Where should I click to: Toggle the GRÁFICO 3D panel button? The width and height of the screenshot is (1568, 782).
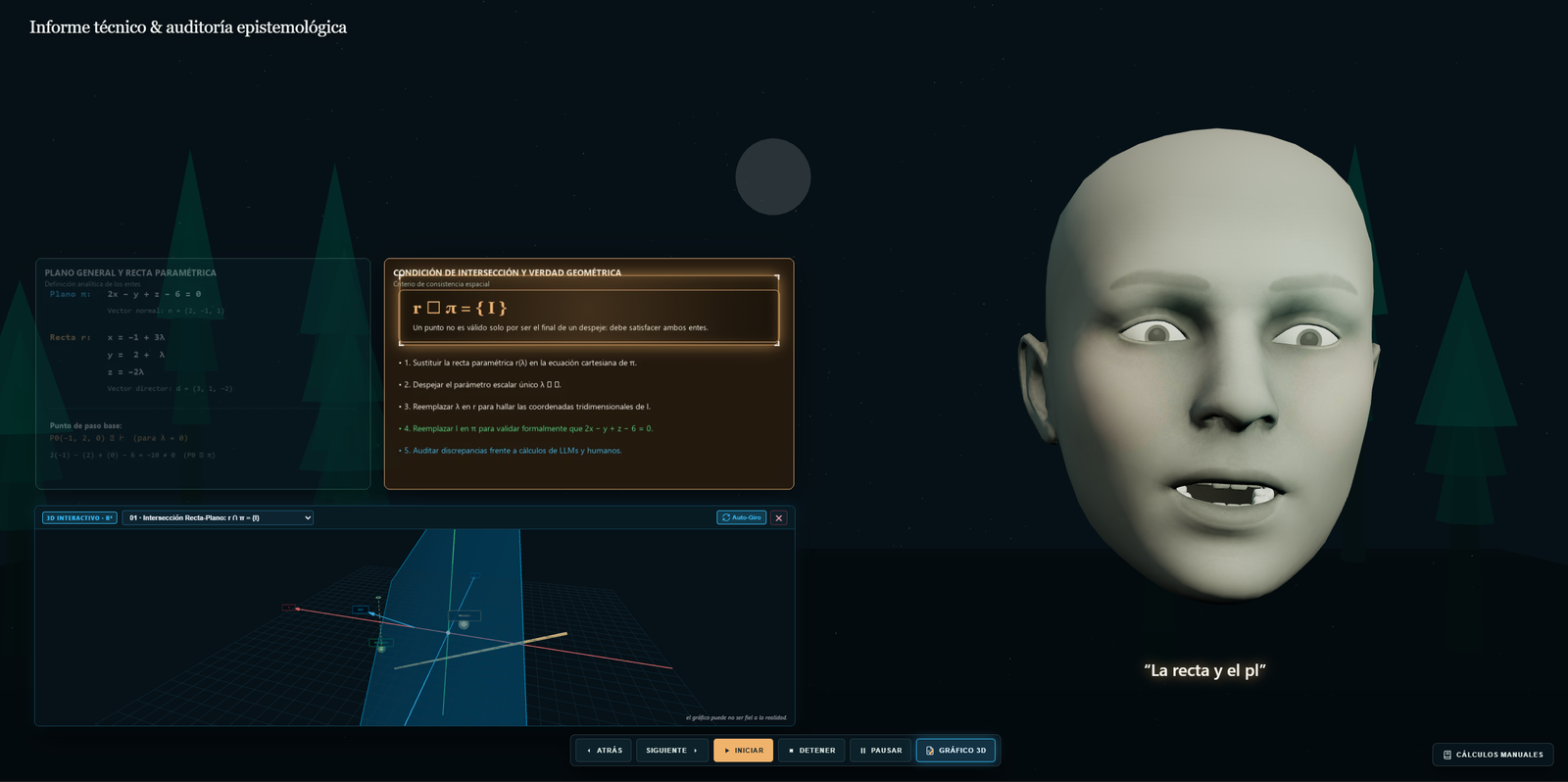(x=955, y=751)
